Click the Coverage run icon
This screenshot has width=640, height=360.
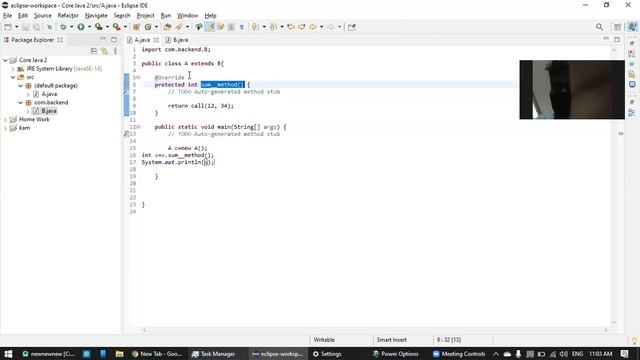[98, 27]
